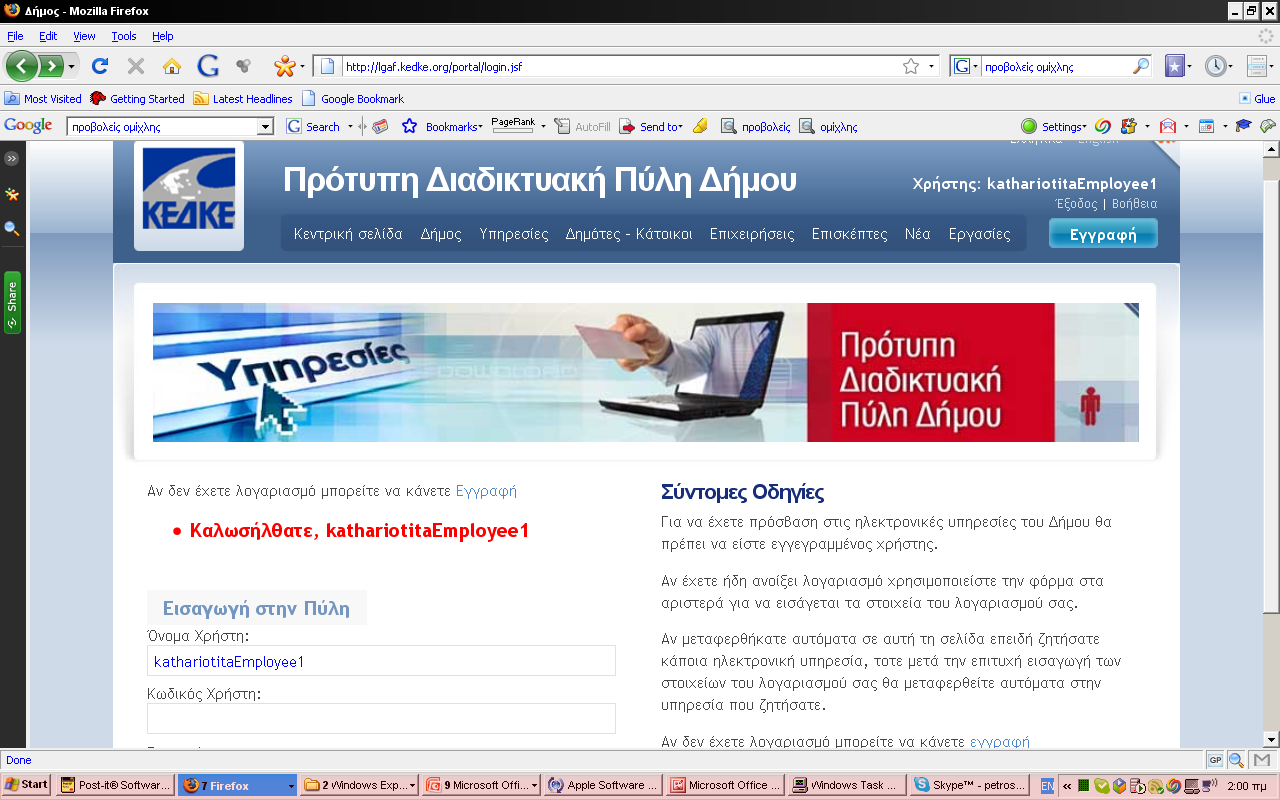Open the Help menu
The height and width of the screenshot is (800, 1280).
163,36
